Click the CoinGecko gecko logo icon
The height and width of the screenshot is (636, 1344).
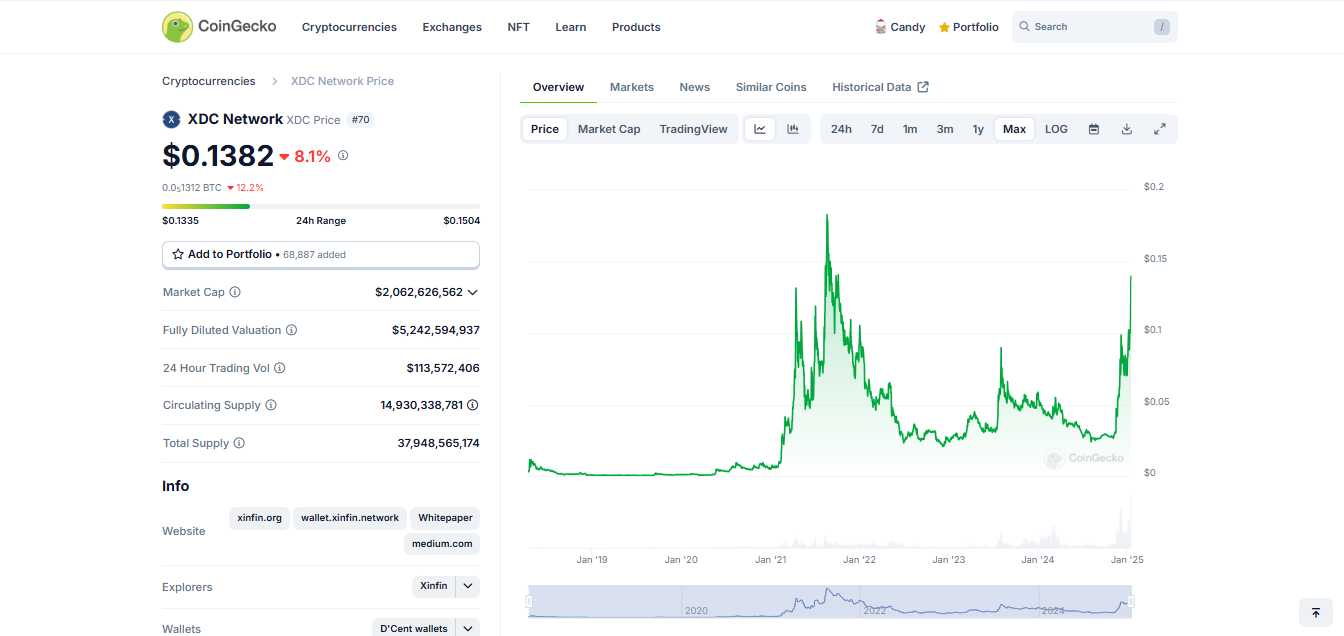click(178, 27)
